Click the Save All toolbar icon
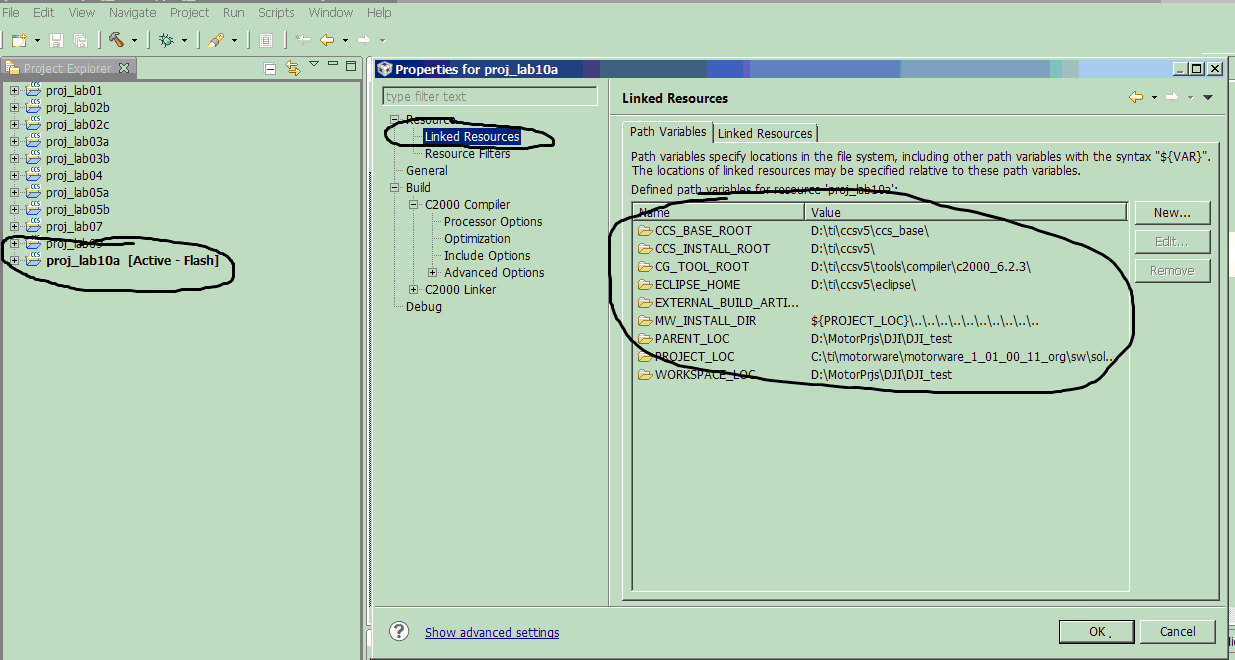This screenshot has width=1235, height=660. click(x=80, y=40)
